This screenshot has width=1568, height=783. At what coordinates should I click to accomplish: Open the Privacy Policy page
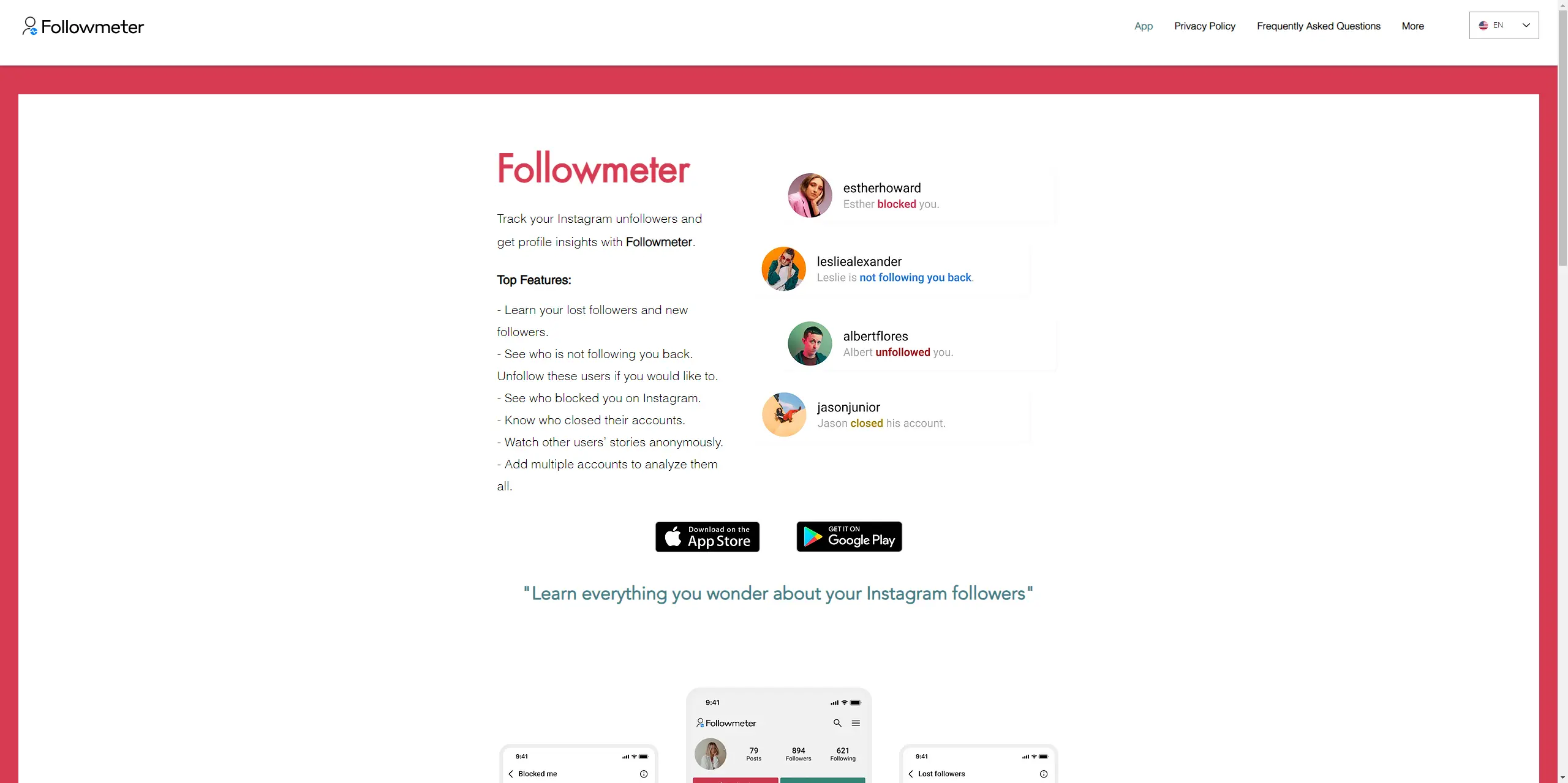(x=1204, y=25)
